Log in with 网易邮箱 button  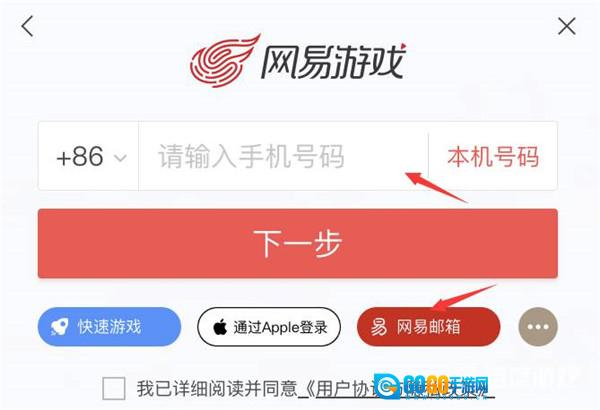coord(429,327)
